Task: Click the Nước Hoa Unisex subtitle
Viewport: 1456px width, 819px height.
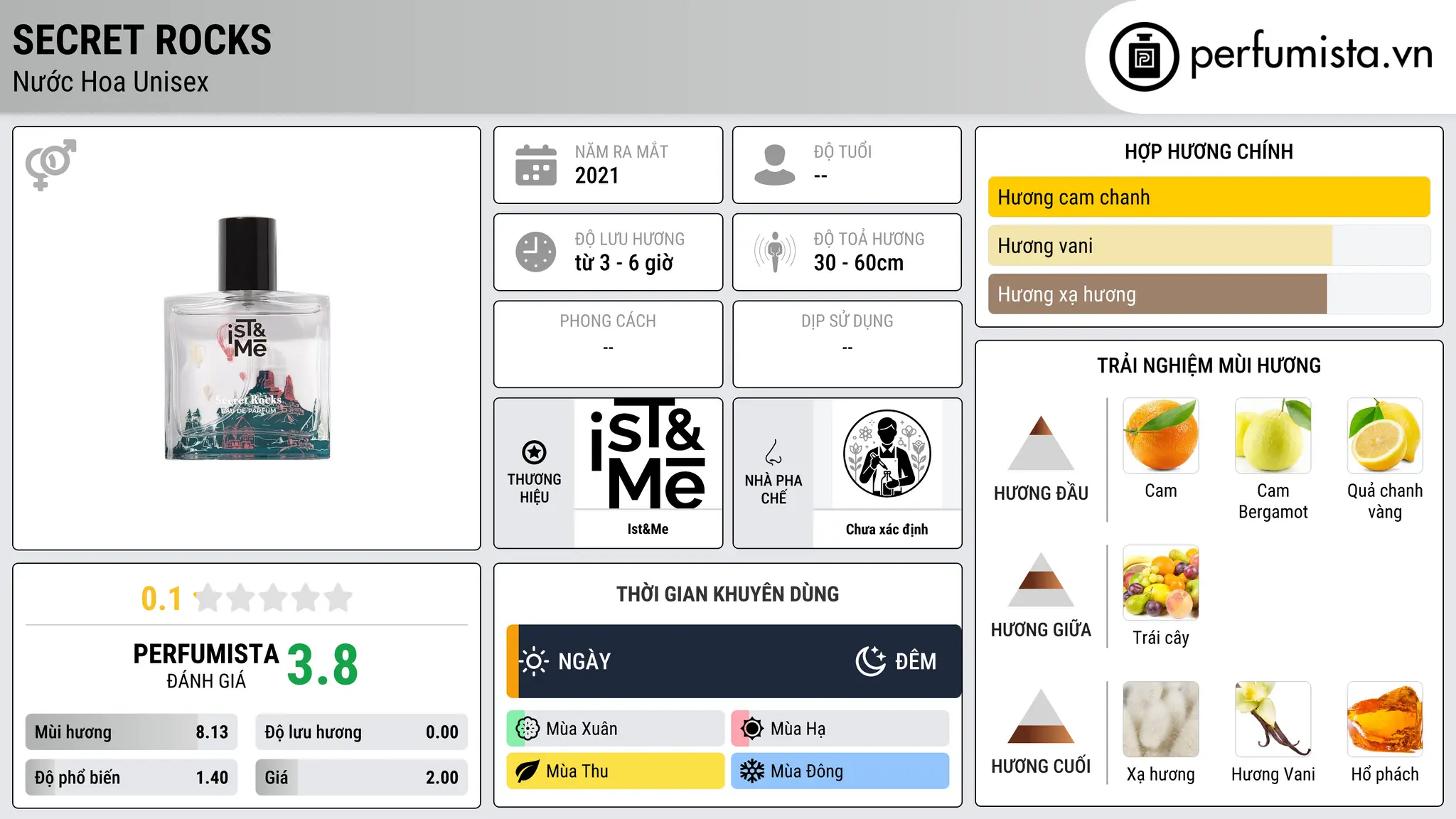Action: click(x=111, y=82)
